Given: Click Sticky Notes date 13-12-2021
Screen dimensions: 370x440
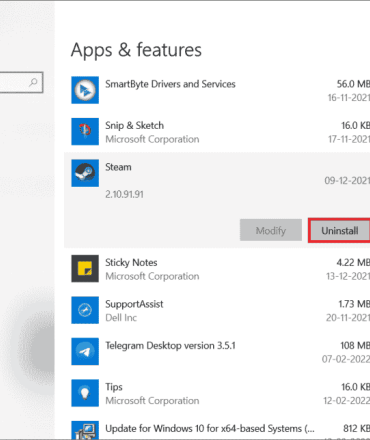Looking at the screenshot, I should click(348, 276).
